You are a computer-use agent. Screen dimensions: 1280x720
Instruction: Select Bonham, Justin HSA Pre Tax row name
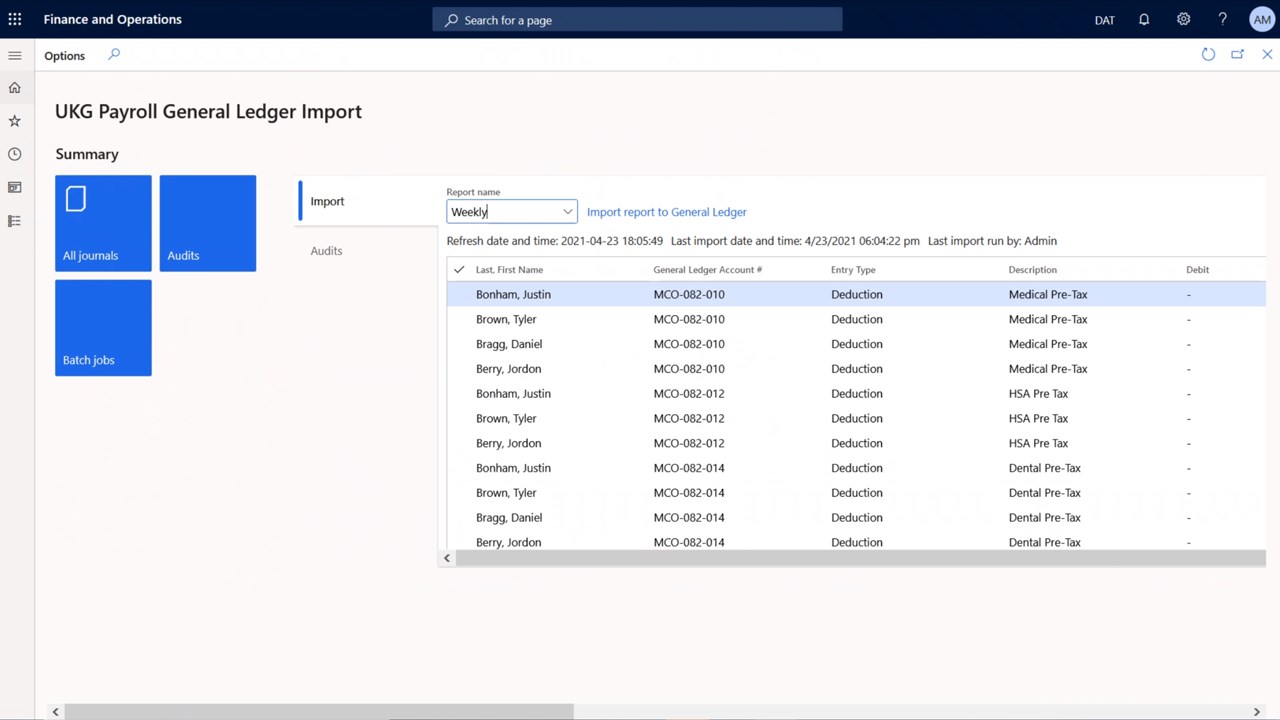pyautogui.click(x=513, y=394)
